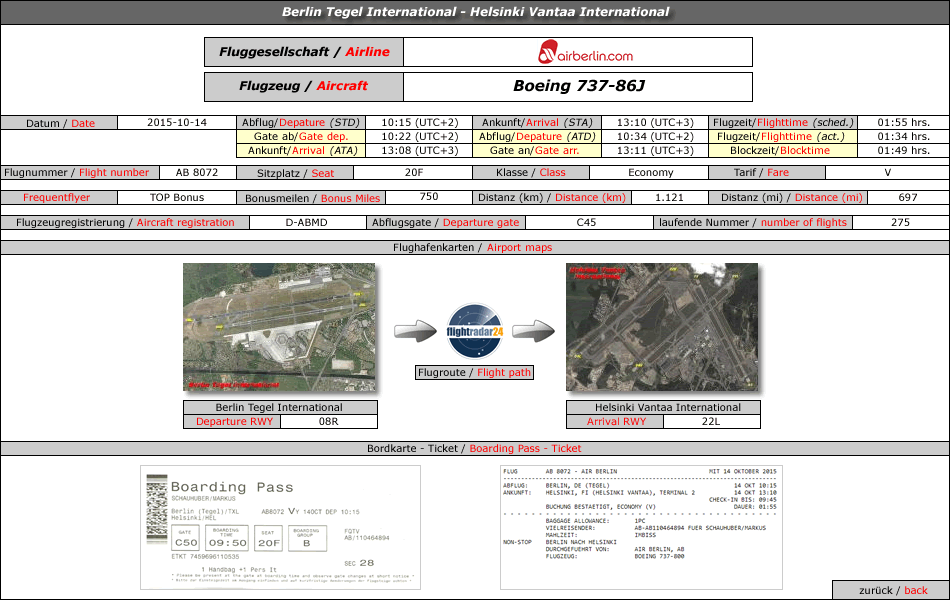
Task: Select actual arrival time 13:08 (UTC+3)
Action: coord(419,150)
